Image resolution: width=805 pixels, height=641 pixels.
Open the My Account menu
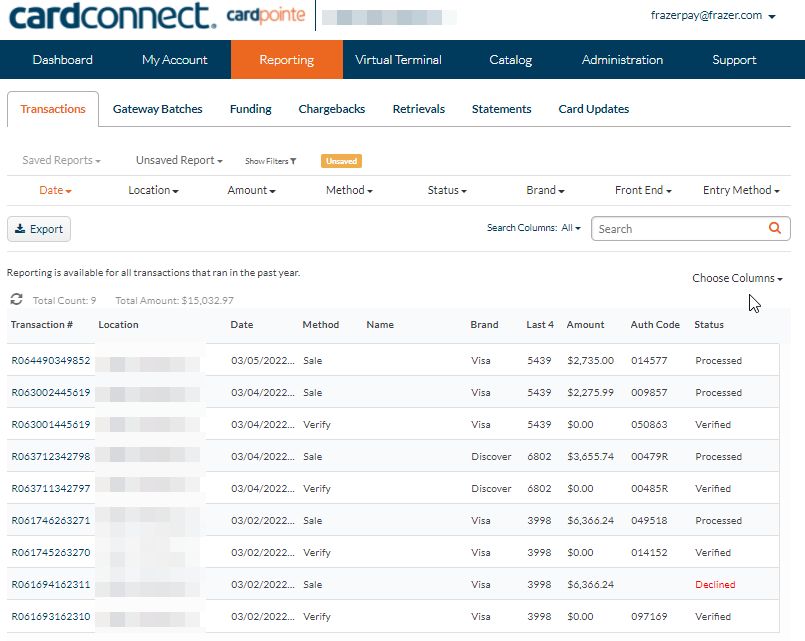tap(175, 60)
